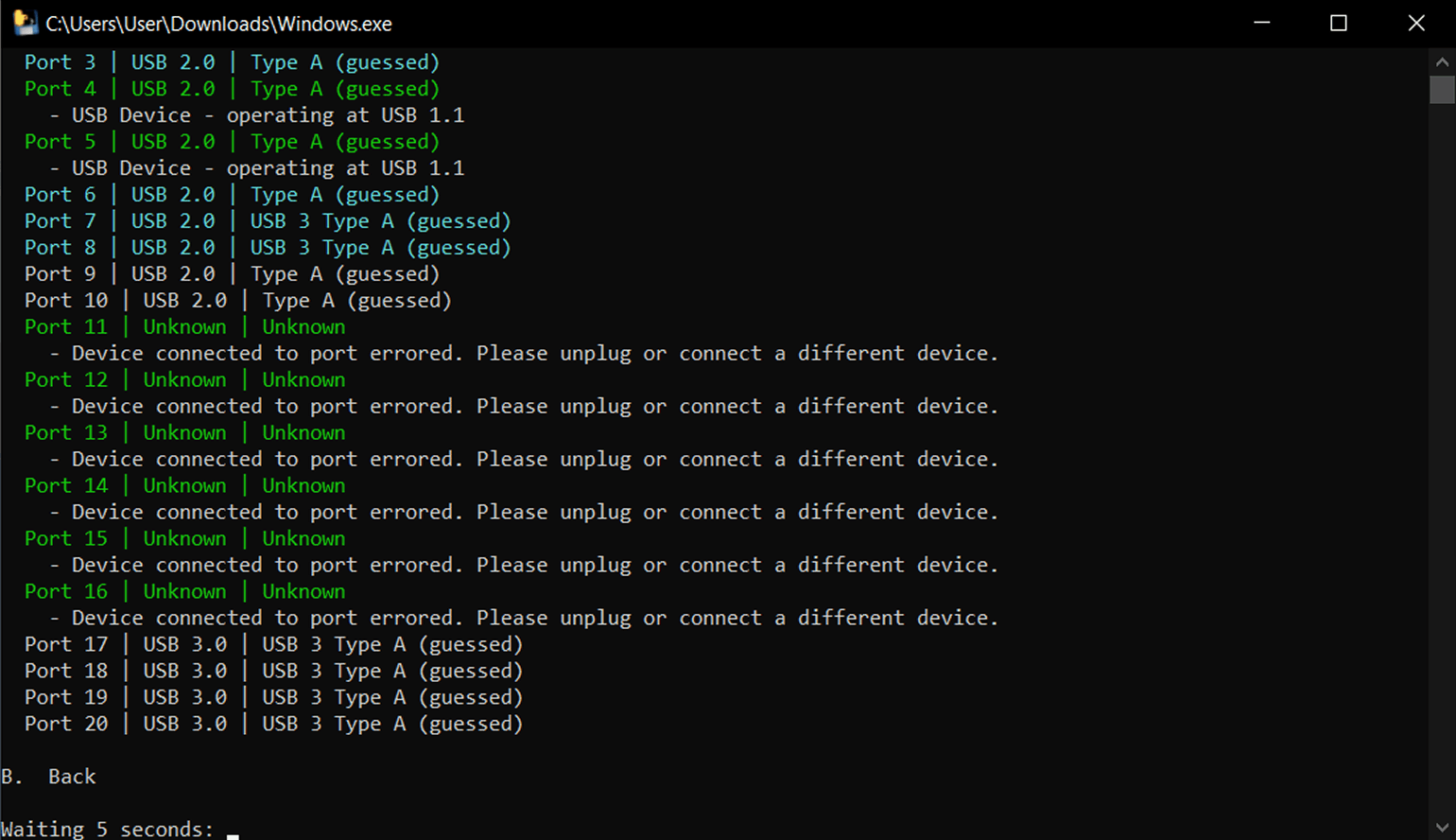Click scrollbar up arrow
Image resolution: width=1456 pixels, height=840 pixels.
point(1442,62)
